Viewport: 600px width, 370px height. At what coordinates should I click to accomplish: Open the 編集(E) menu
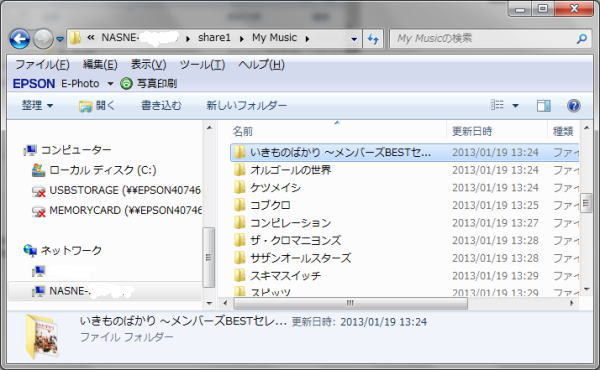pyautogui.click(x=100, y=64)
